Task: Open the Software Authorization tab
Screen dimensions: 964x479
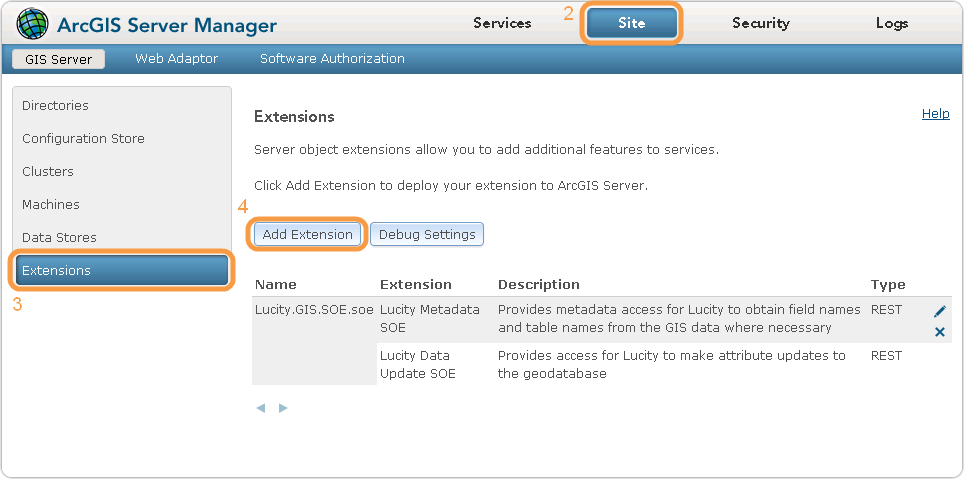Action: tap(332, 59)
